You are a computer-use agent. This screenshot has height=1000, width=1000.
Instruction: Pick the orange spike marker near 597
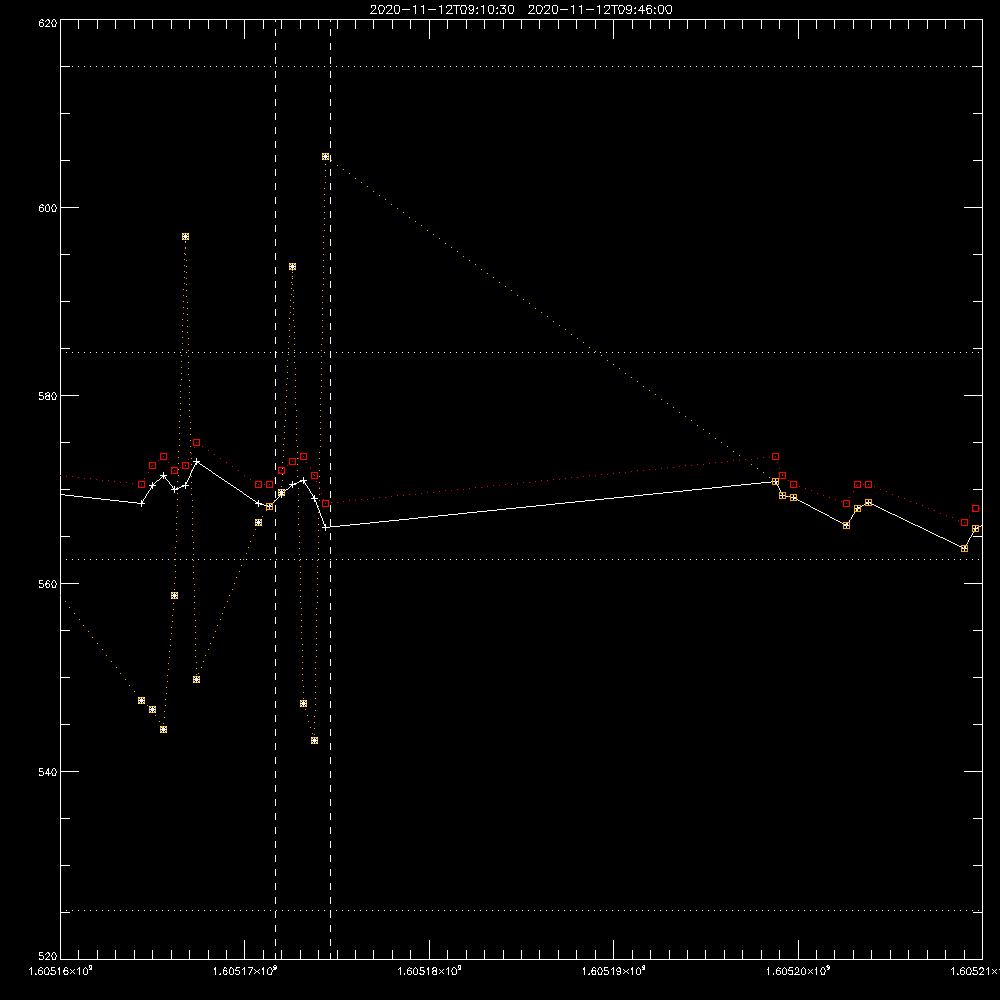pyautogui.click(x=185, y=237)
